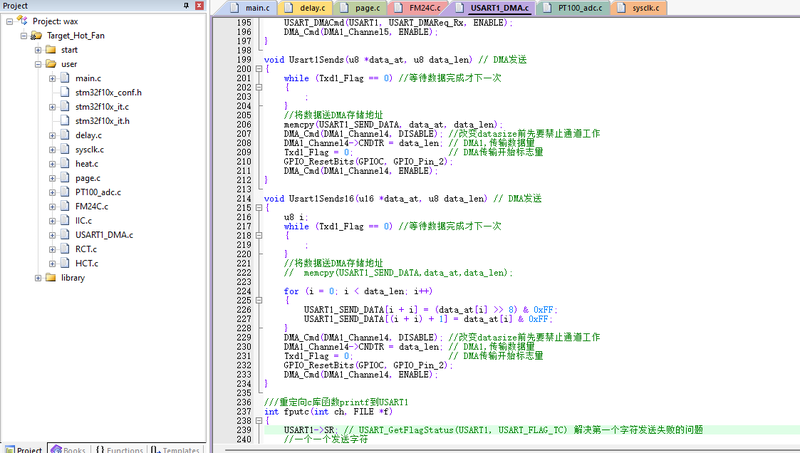
Task: Expand the stm32f10x_it.c tree node
Action: 52,107
